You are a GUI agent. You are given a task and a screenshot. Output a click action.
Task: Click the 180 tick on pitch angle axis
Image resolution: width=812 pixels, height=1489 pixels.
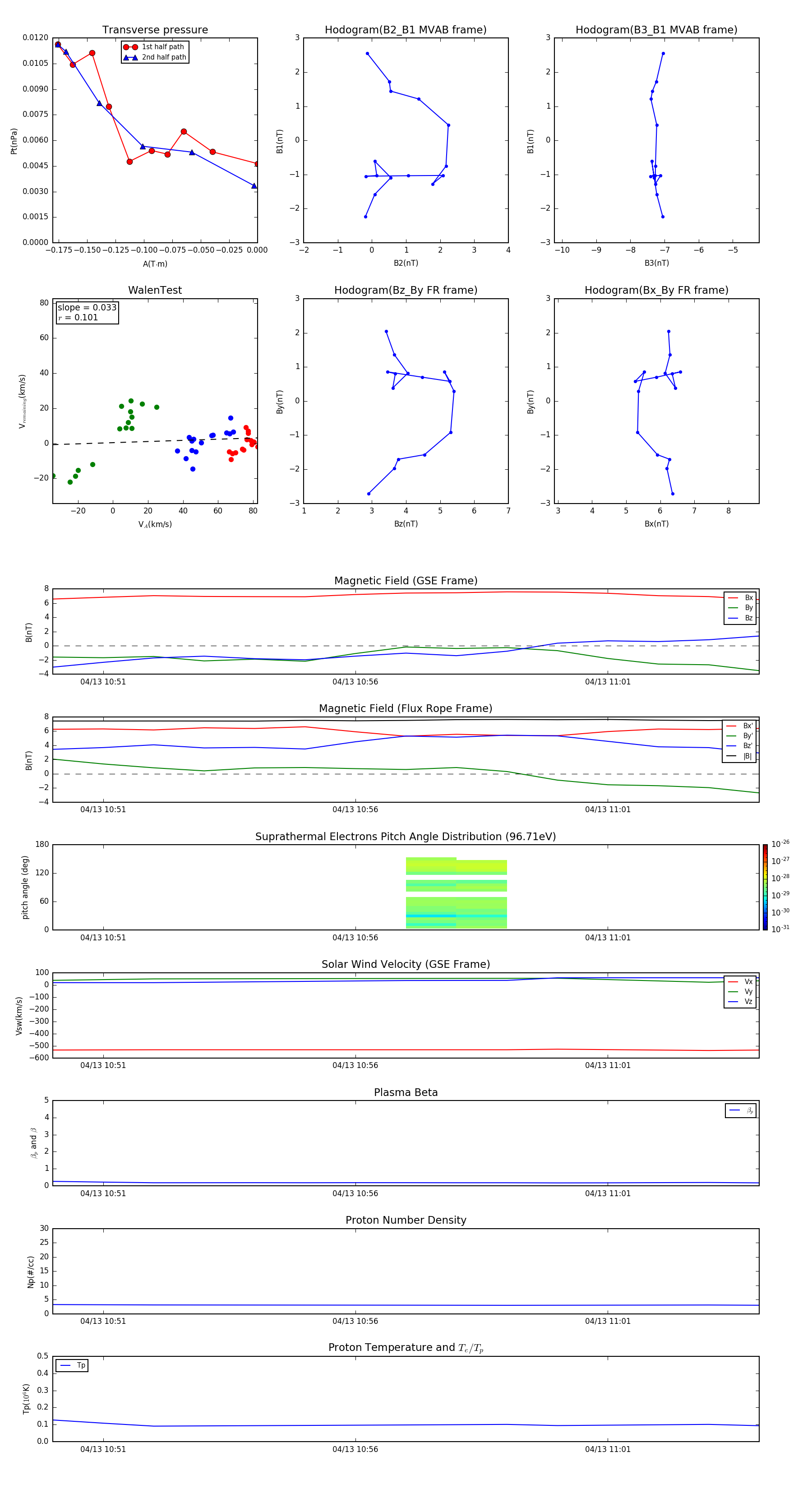click(x=42, y=845)
